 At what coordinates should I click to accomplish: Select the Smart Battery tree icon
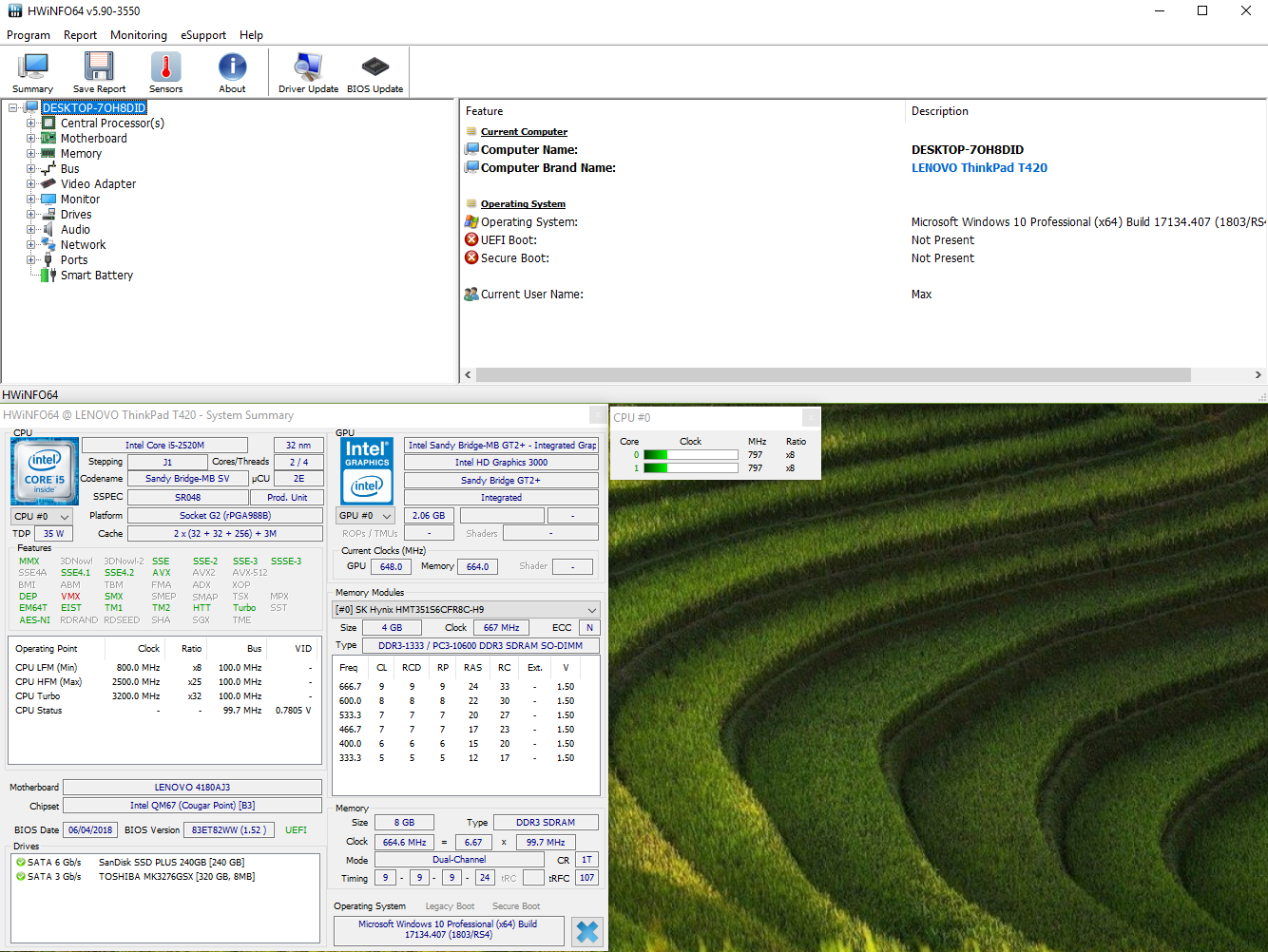pyautogui.click(x=48, y=276)
